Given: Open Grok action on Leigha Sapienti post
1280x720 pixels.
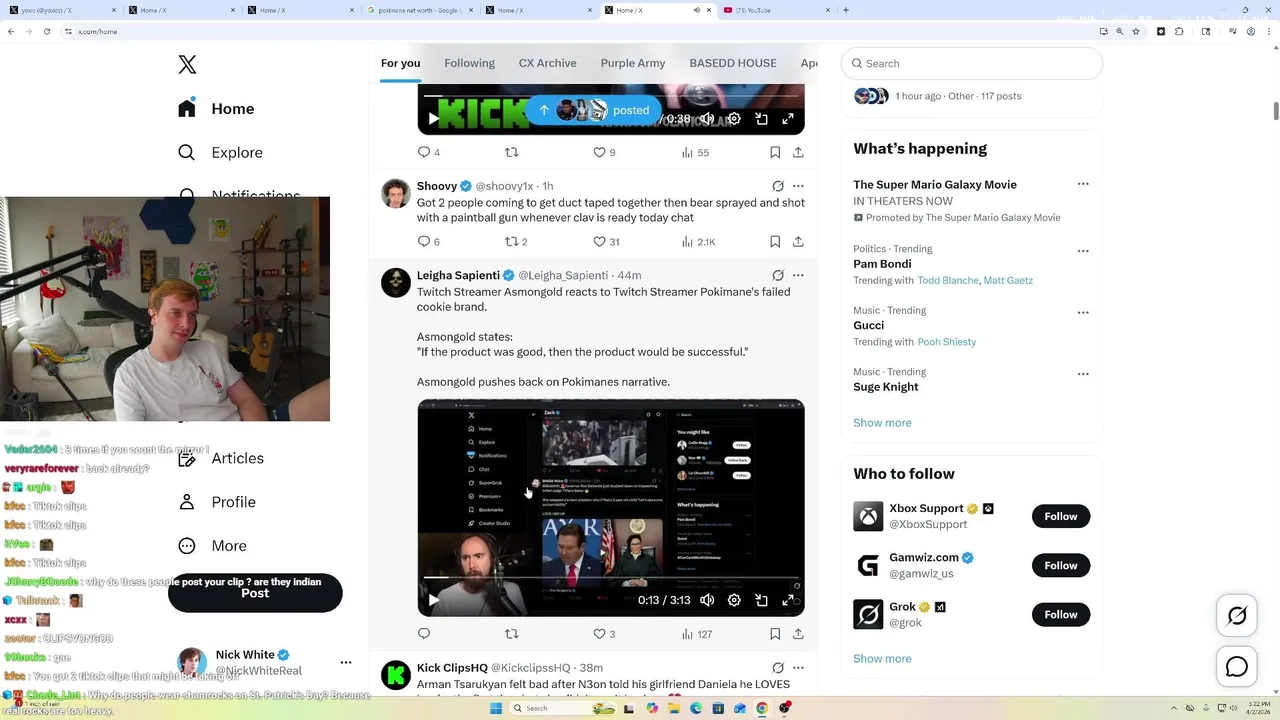Looking at the screenshot, I should [x=778, y=275].
